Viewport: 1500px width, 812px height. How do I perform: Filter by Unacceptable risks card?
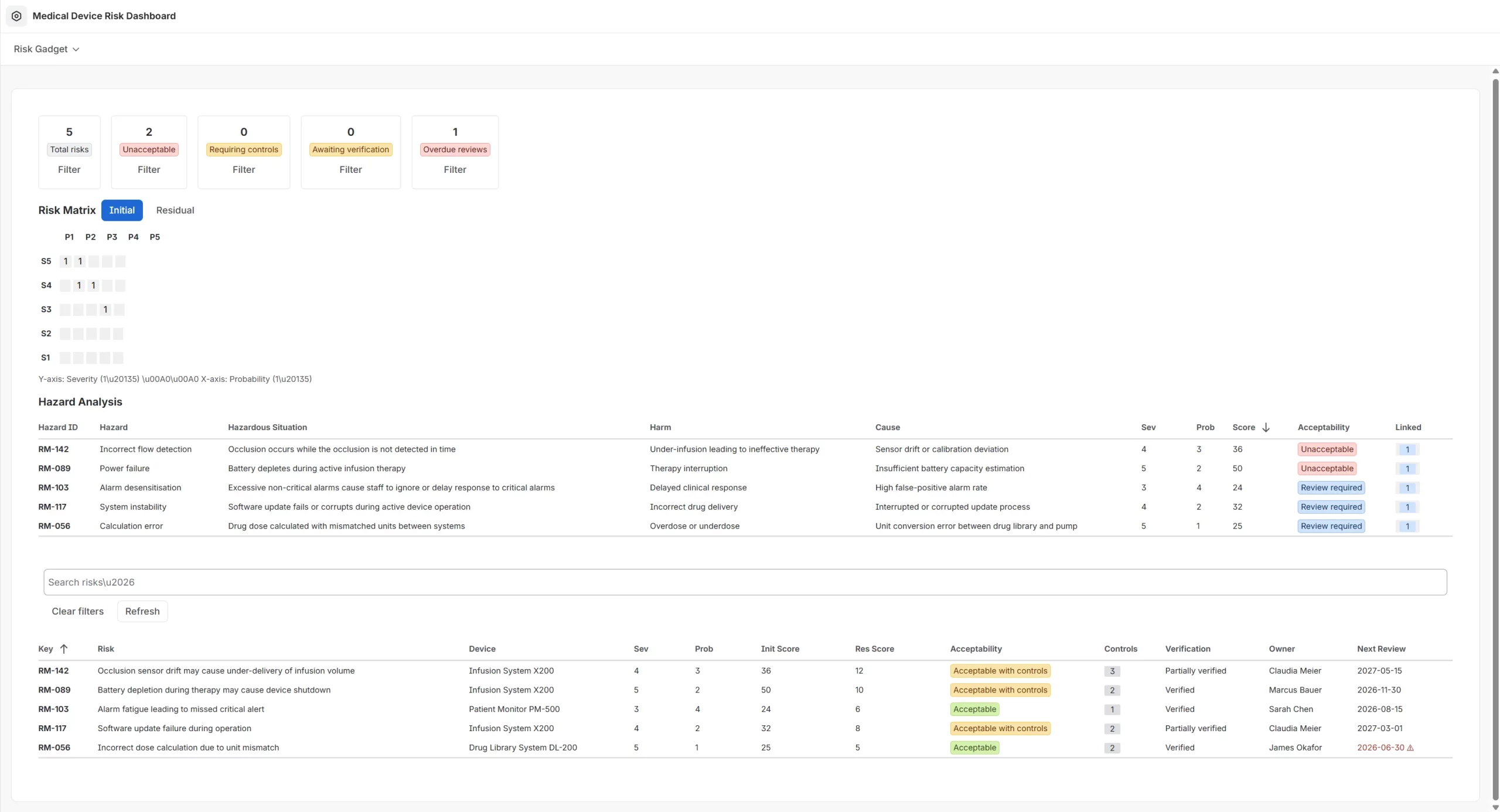149,152
